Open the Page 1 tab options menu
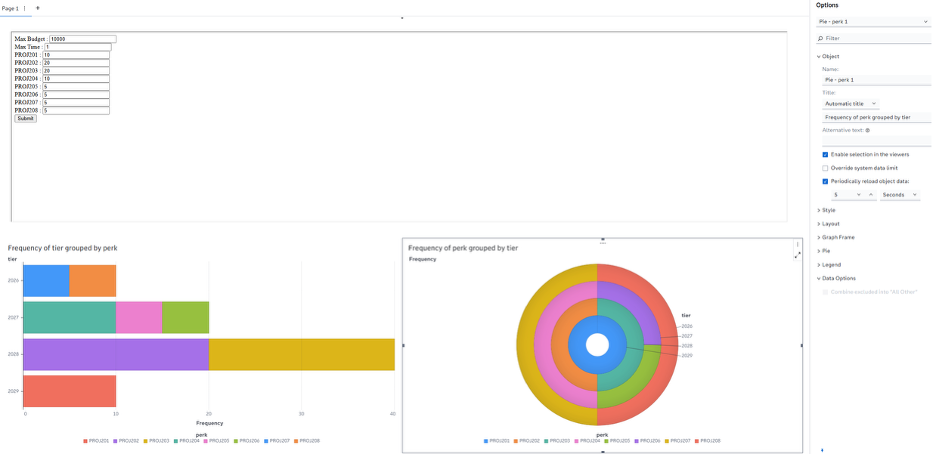 click(x=25, y=8)
